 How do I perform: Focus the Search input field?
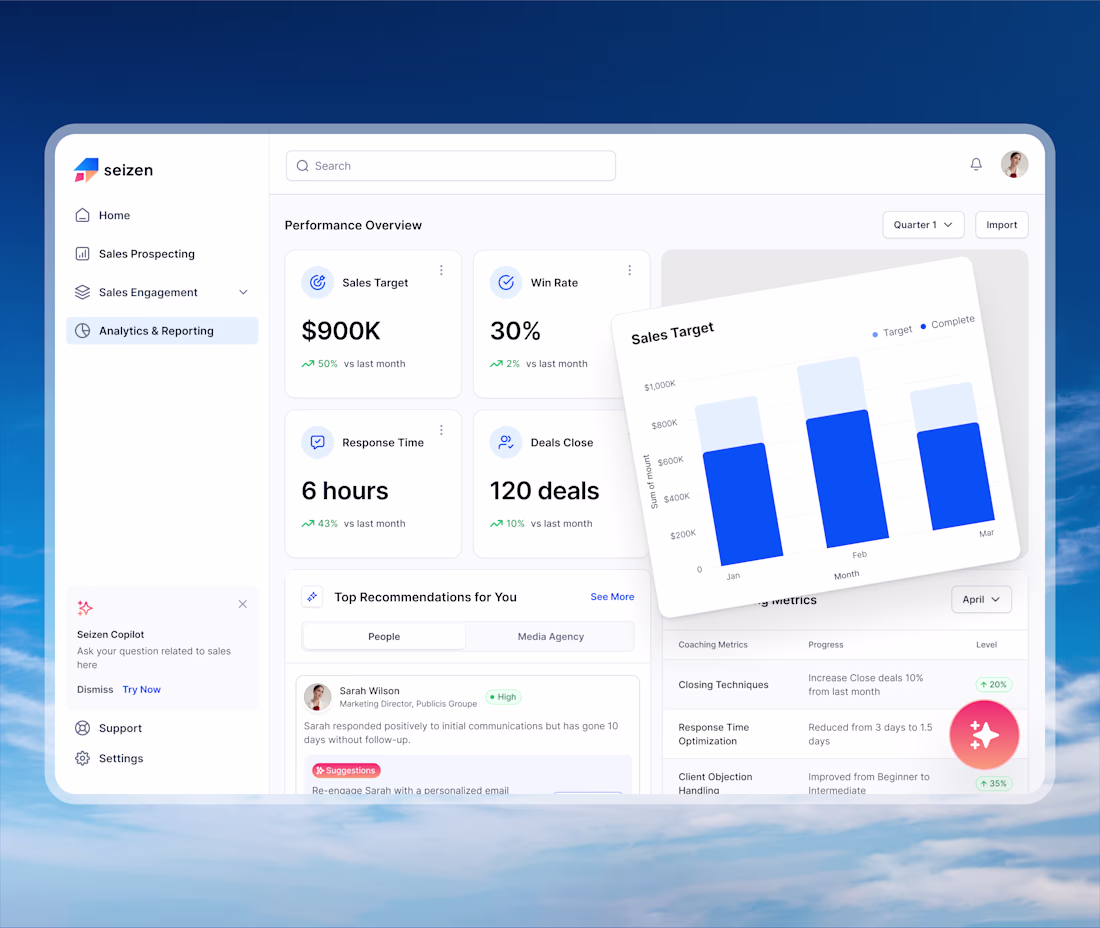(451, 166)
